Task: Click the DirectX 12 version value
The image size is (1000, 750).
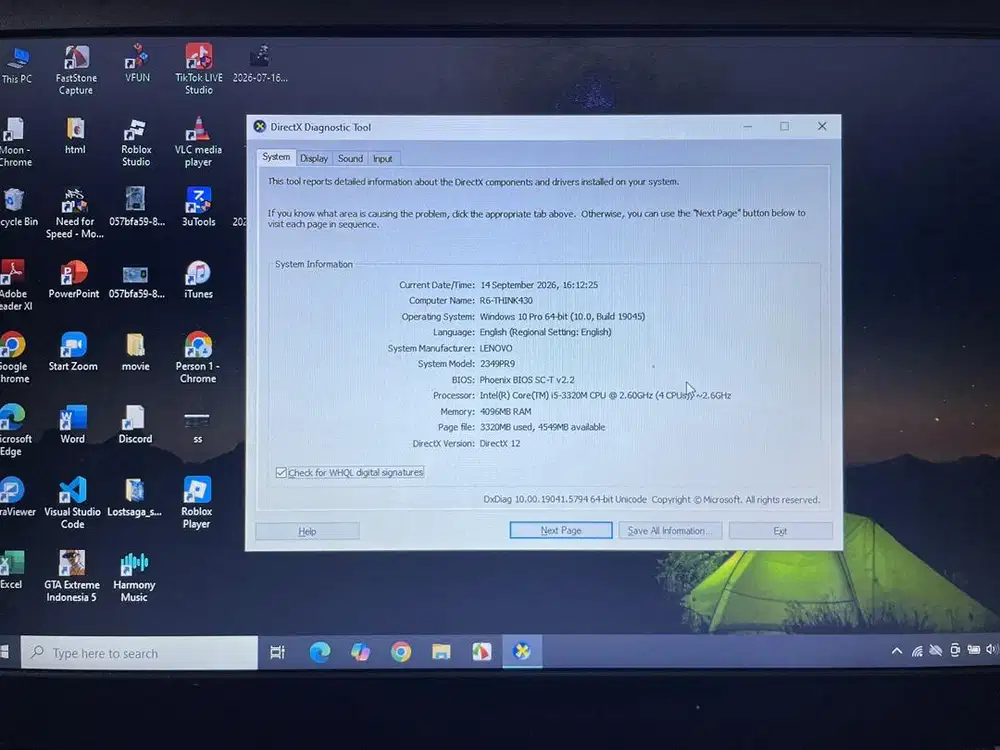Action: (x=500, y=443)
